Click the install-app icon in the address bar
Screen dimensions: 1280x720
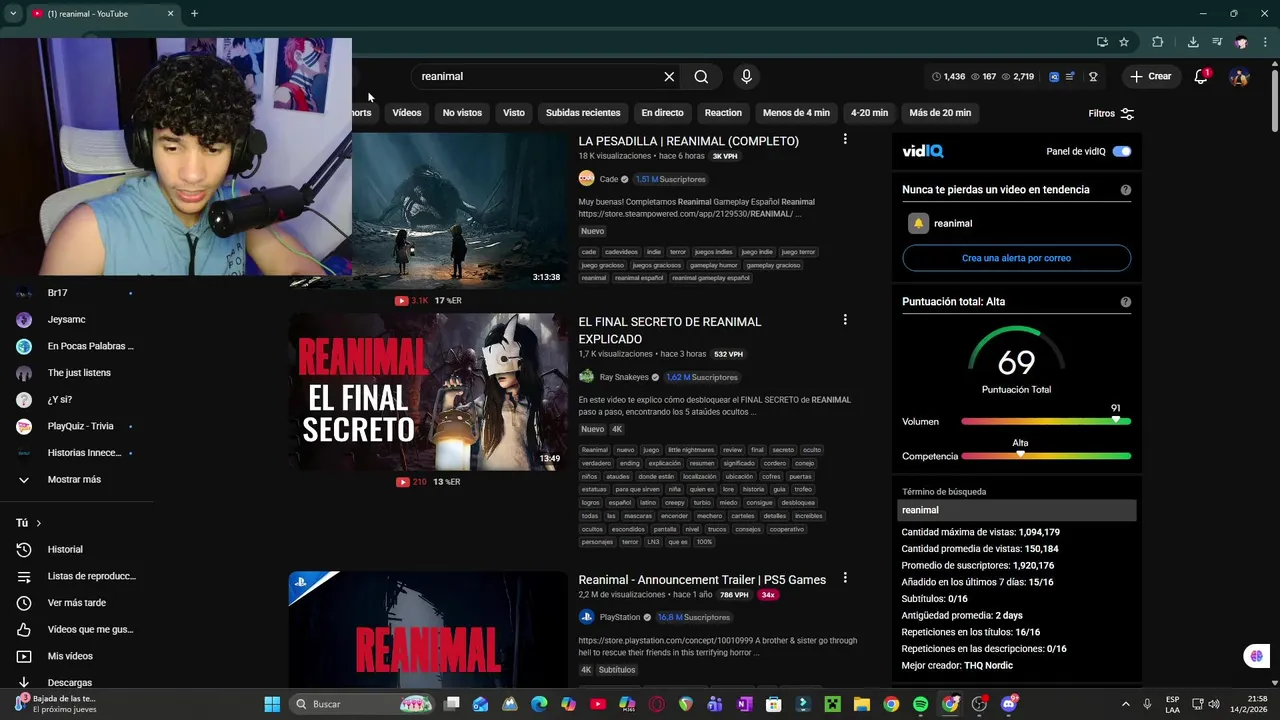pos(1102,42)
